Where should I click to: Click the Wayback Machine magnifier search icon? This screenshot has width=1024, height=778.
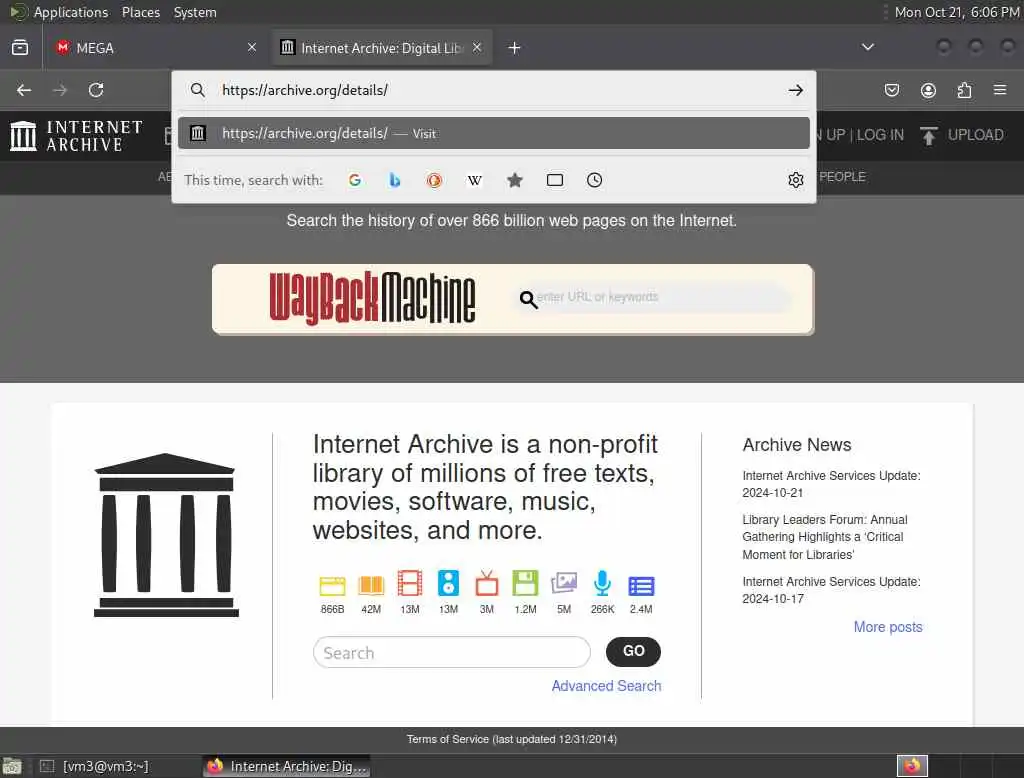[528, 300]
